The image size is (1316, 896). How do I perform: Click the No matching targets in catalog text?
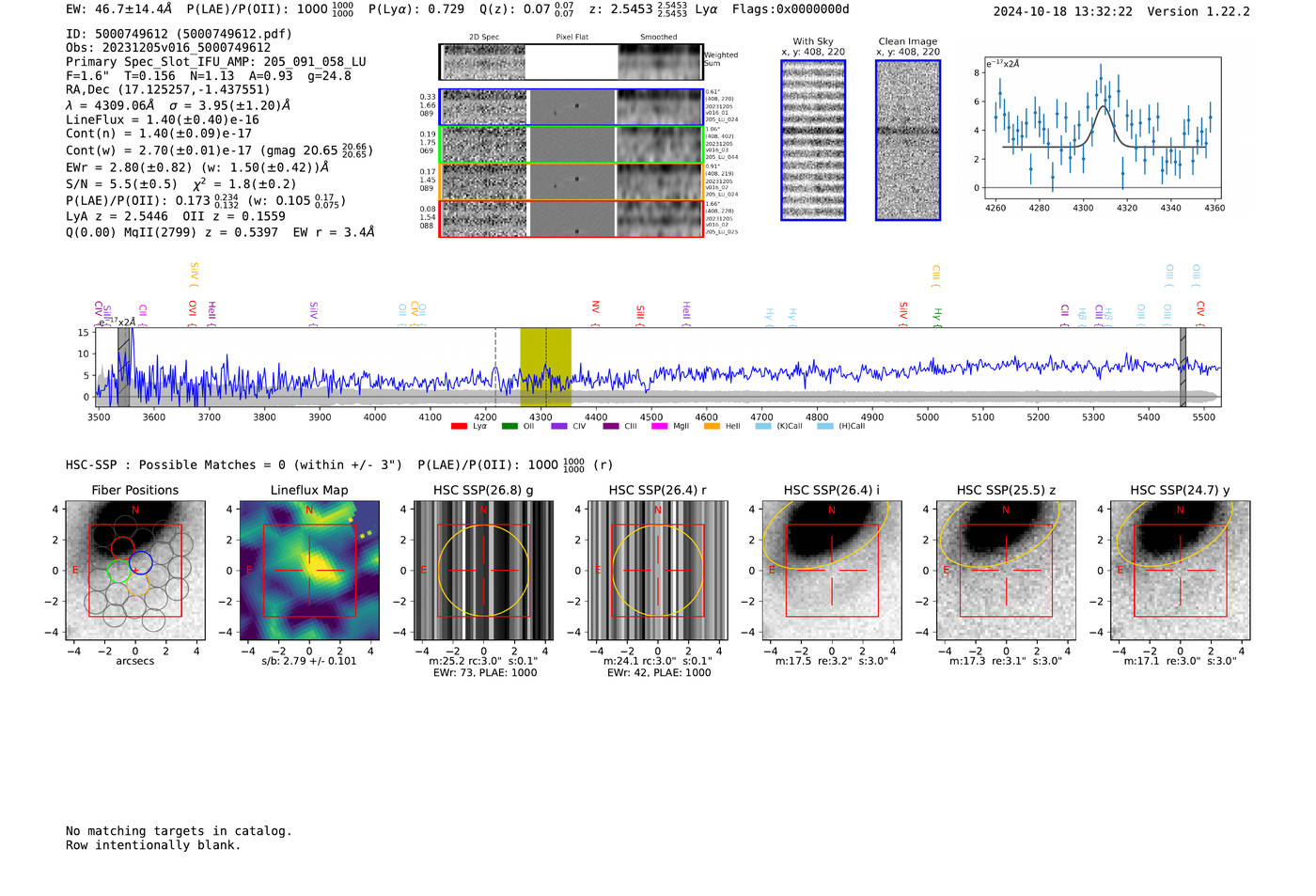(x=179, y=831)
